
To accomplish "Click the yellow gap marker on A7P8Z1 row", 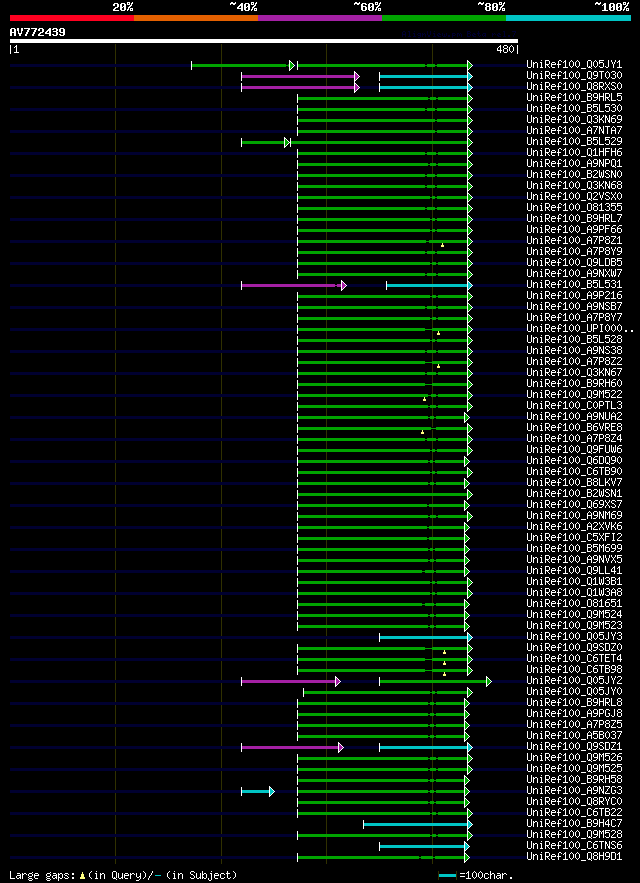I will point(442,245).
